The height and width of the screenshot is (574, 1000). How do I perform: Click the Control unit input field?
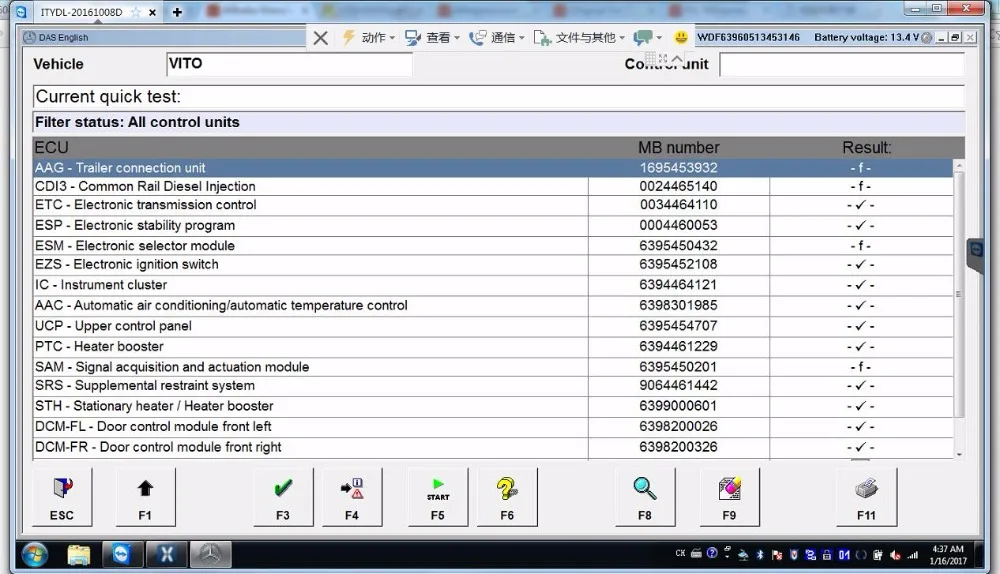[x=842, y=64]
